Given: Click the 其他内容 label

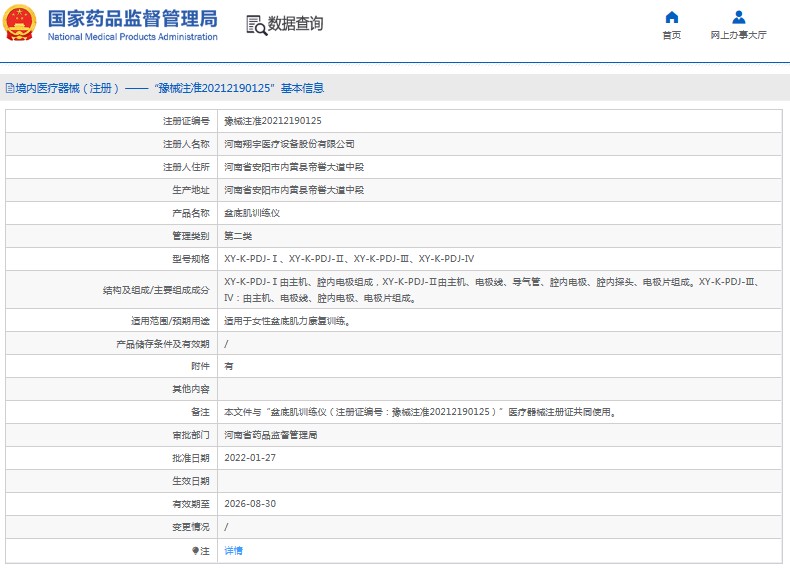Looking at the screenshot, I should tap(190, 389).
